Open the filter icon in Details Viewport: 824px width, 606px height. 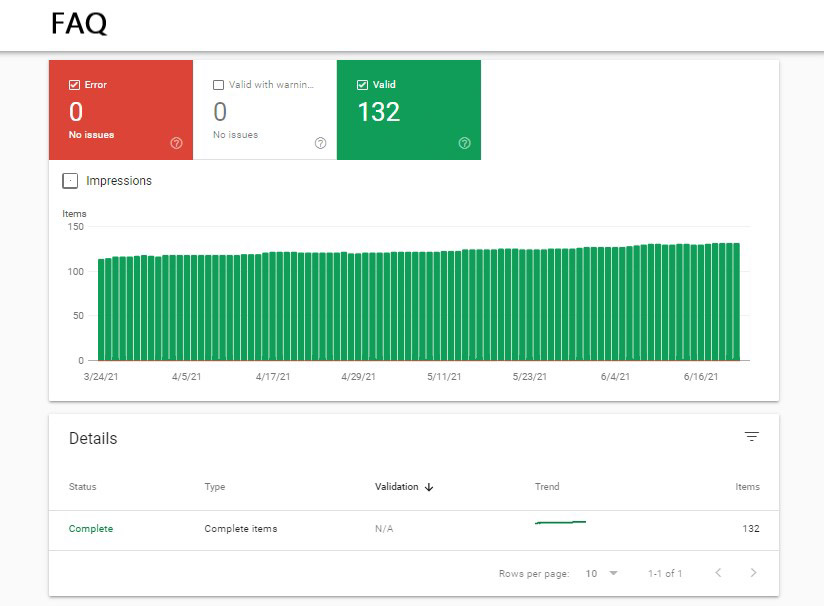[751, 437]
